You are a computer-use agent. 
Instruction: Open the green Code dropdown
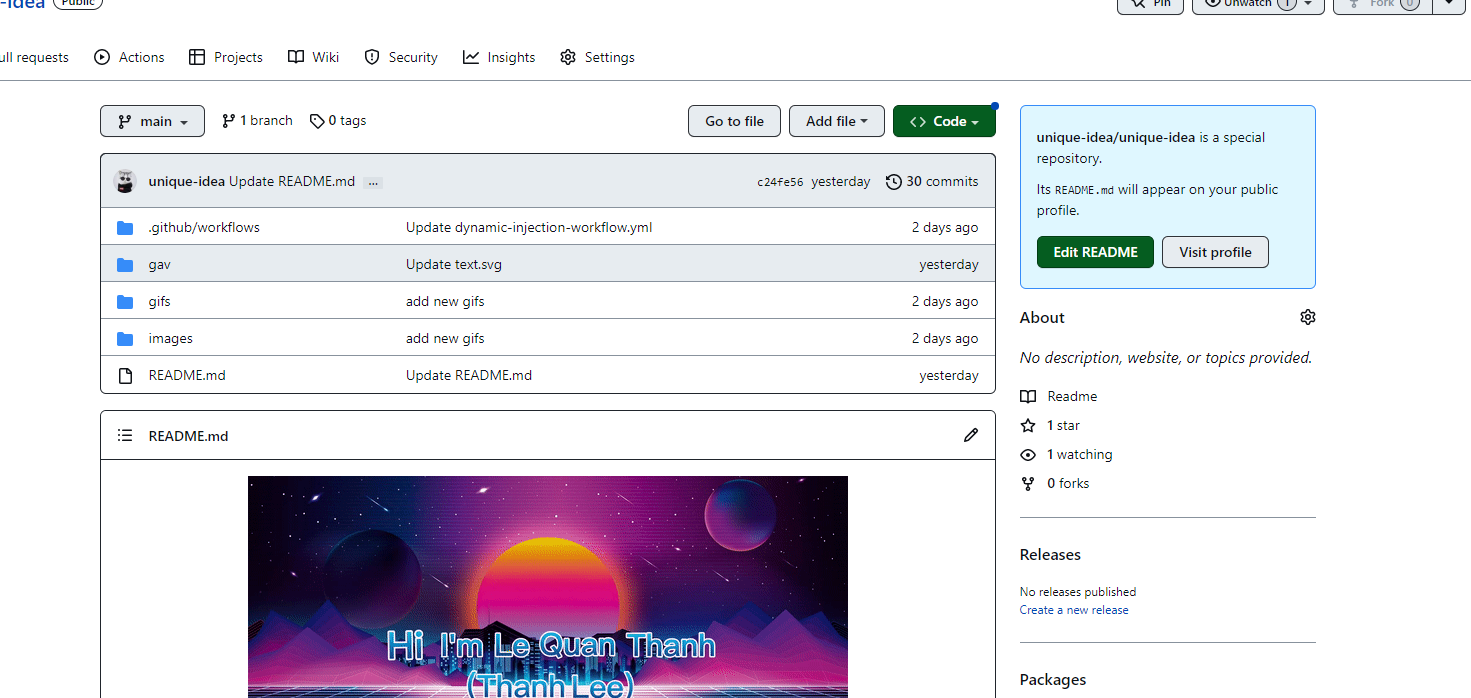944,121
